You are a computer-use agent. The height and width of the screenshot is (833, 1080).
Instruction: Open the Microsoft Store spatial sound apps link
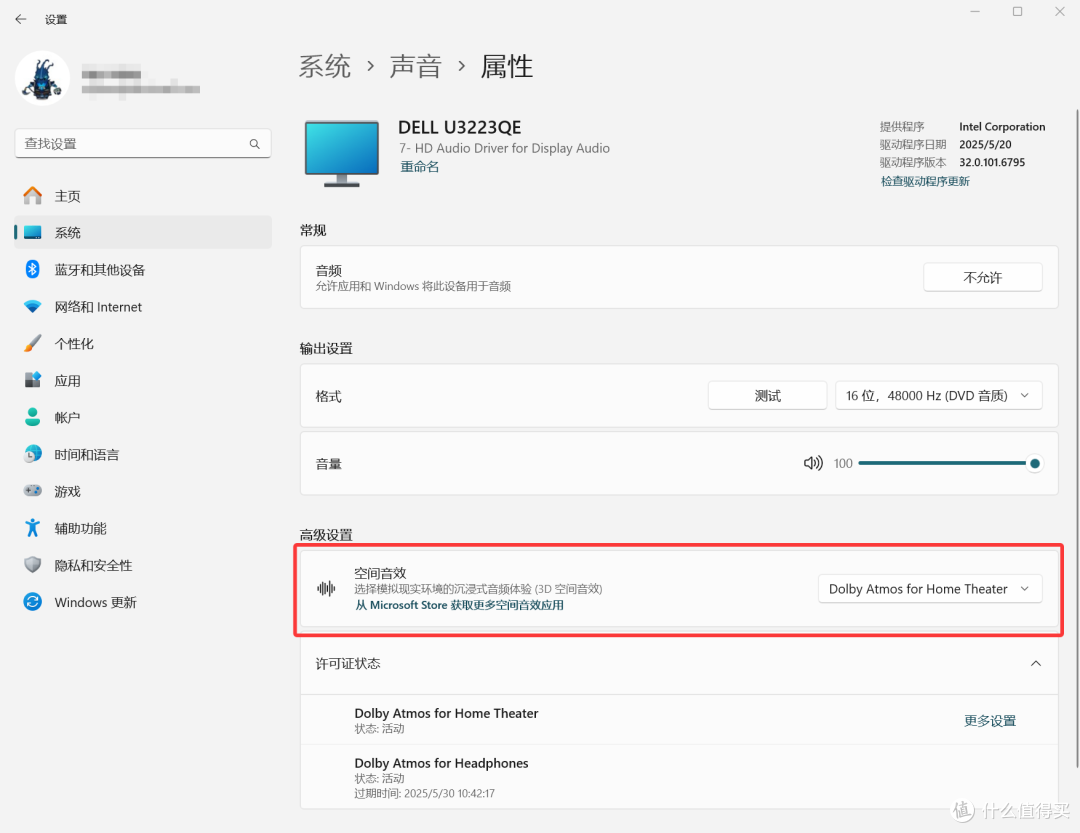coord(459,605)
